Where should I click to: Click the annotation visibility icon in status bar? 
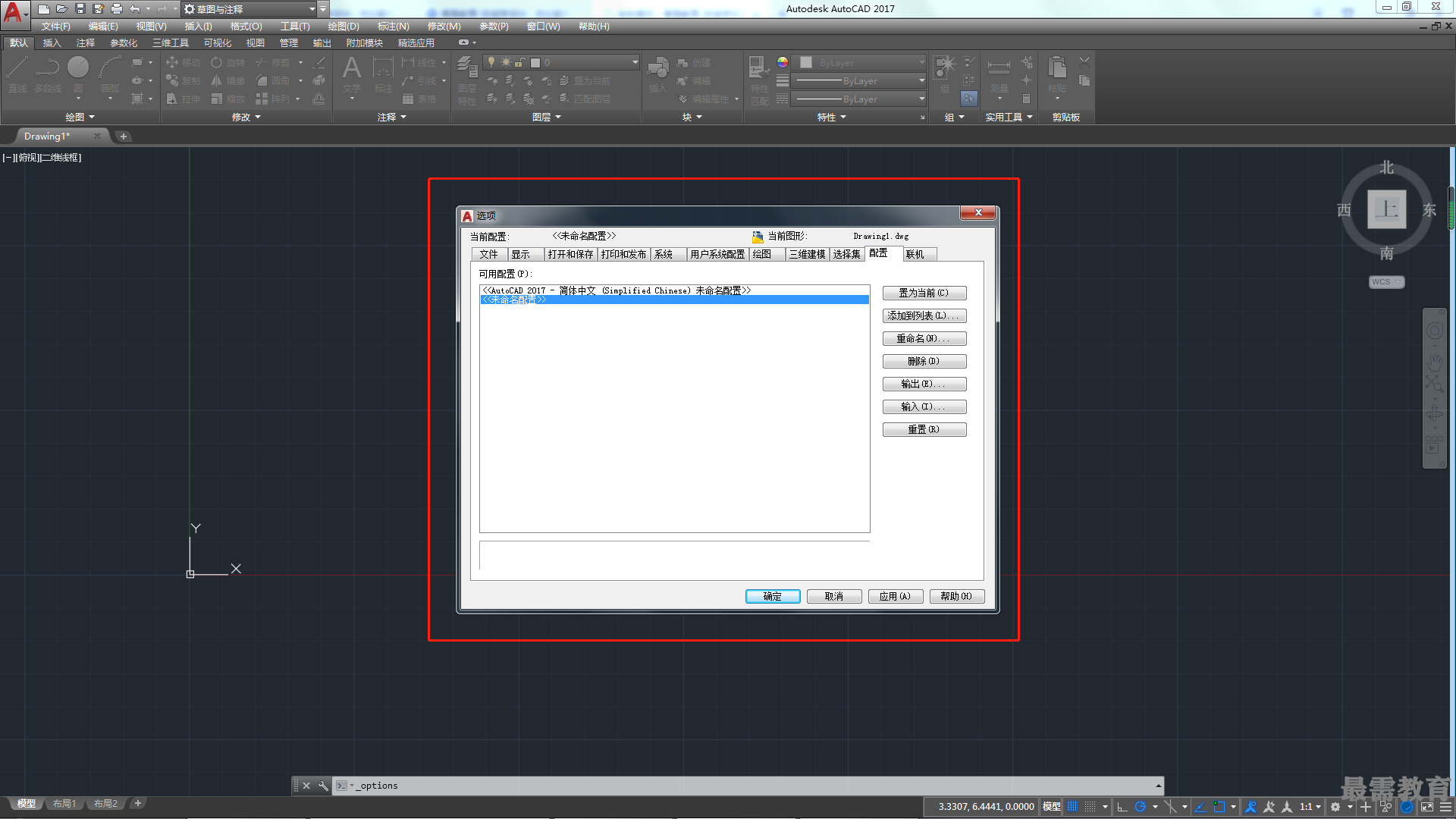pos(1251,807)
